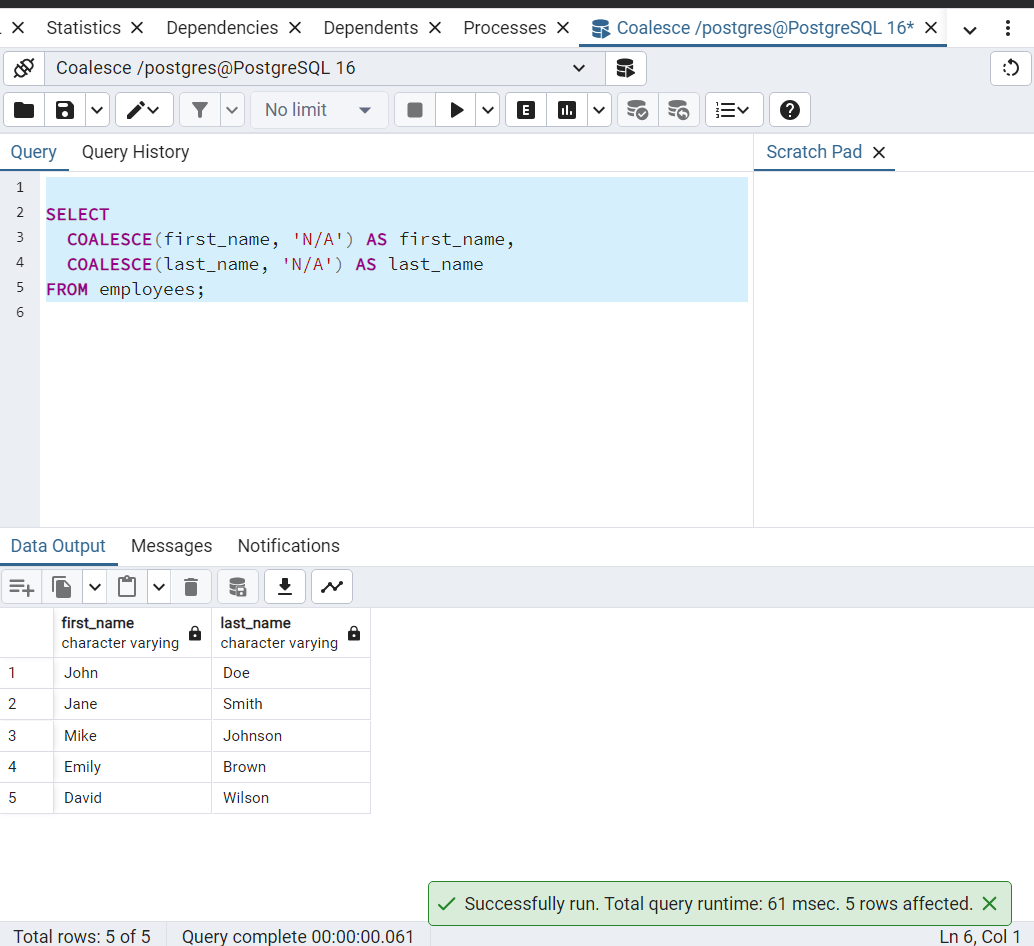Click the new query tool database icon
Viewport: 1034px width, 946px height.
point(625,68)
